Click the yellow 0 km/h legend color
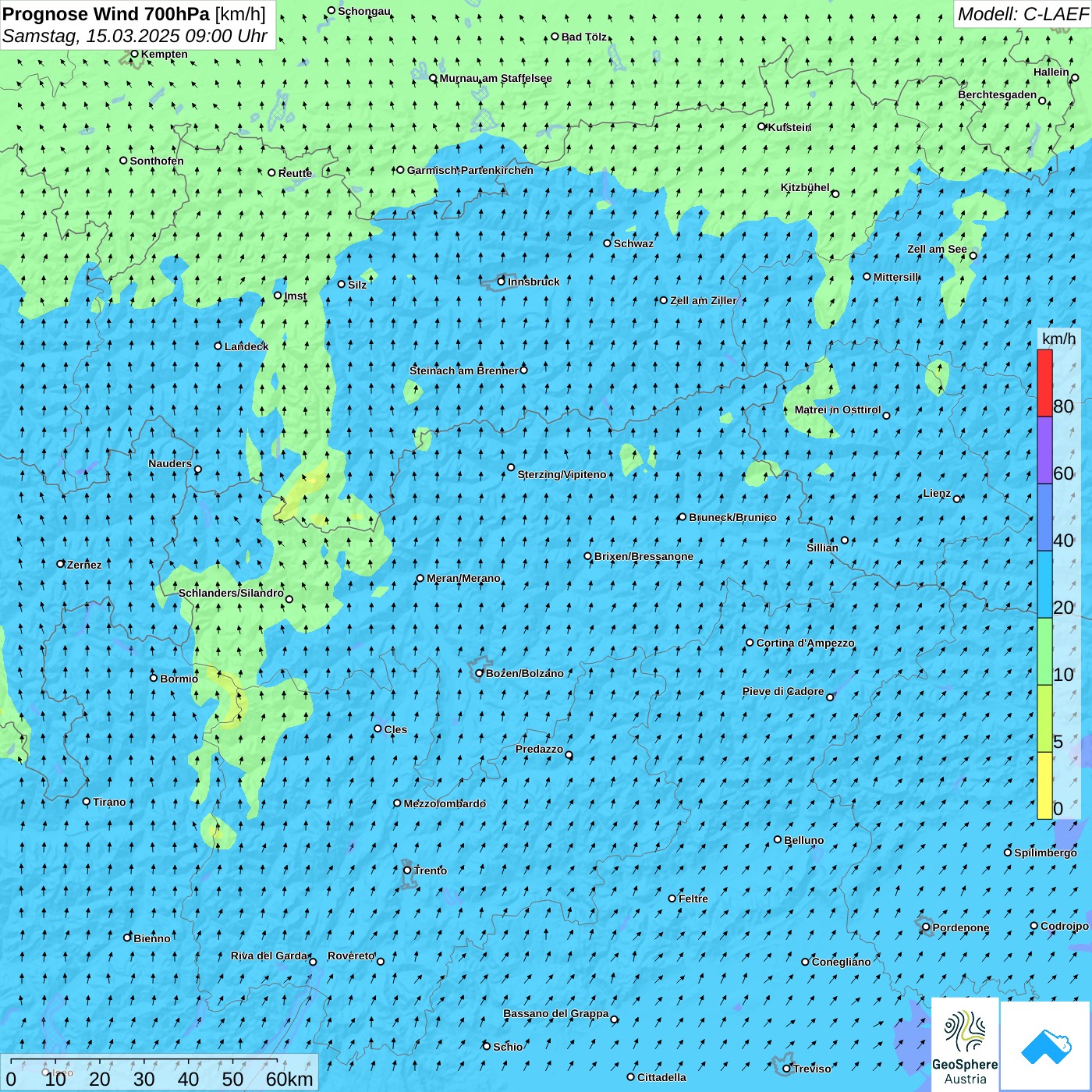 click(1044, 785)
